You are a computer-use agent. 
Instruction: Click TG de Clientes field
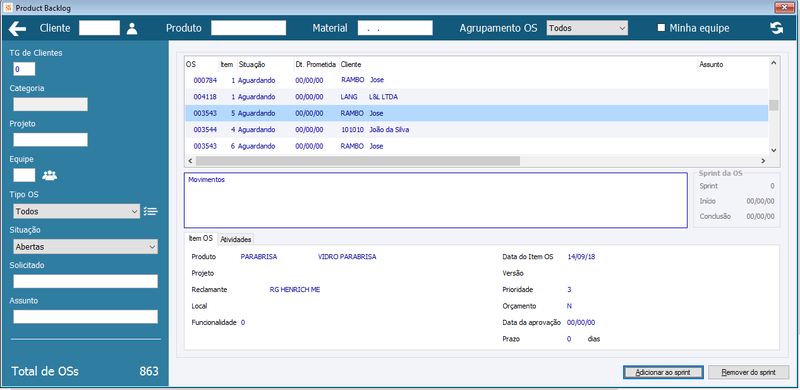coord(24,69)
